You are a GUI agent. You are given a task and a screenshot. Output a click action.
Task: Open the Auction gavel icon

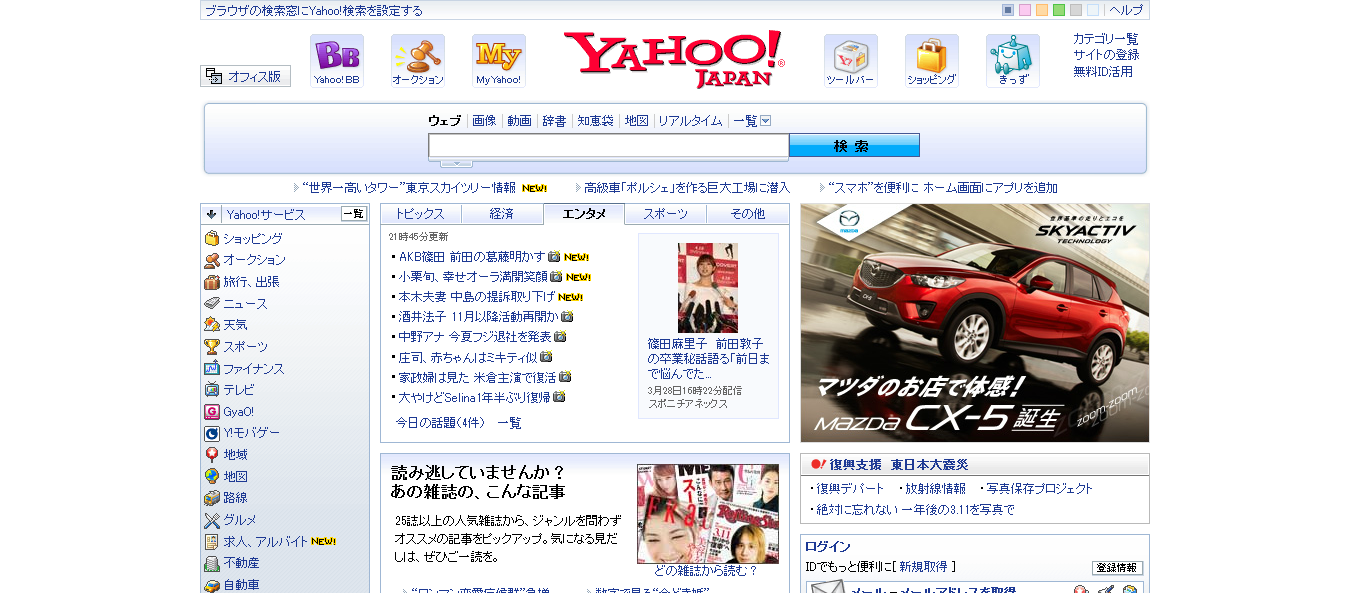(418, 61)
